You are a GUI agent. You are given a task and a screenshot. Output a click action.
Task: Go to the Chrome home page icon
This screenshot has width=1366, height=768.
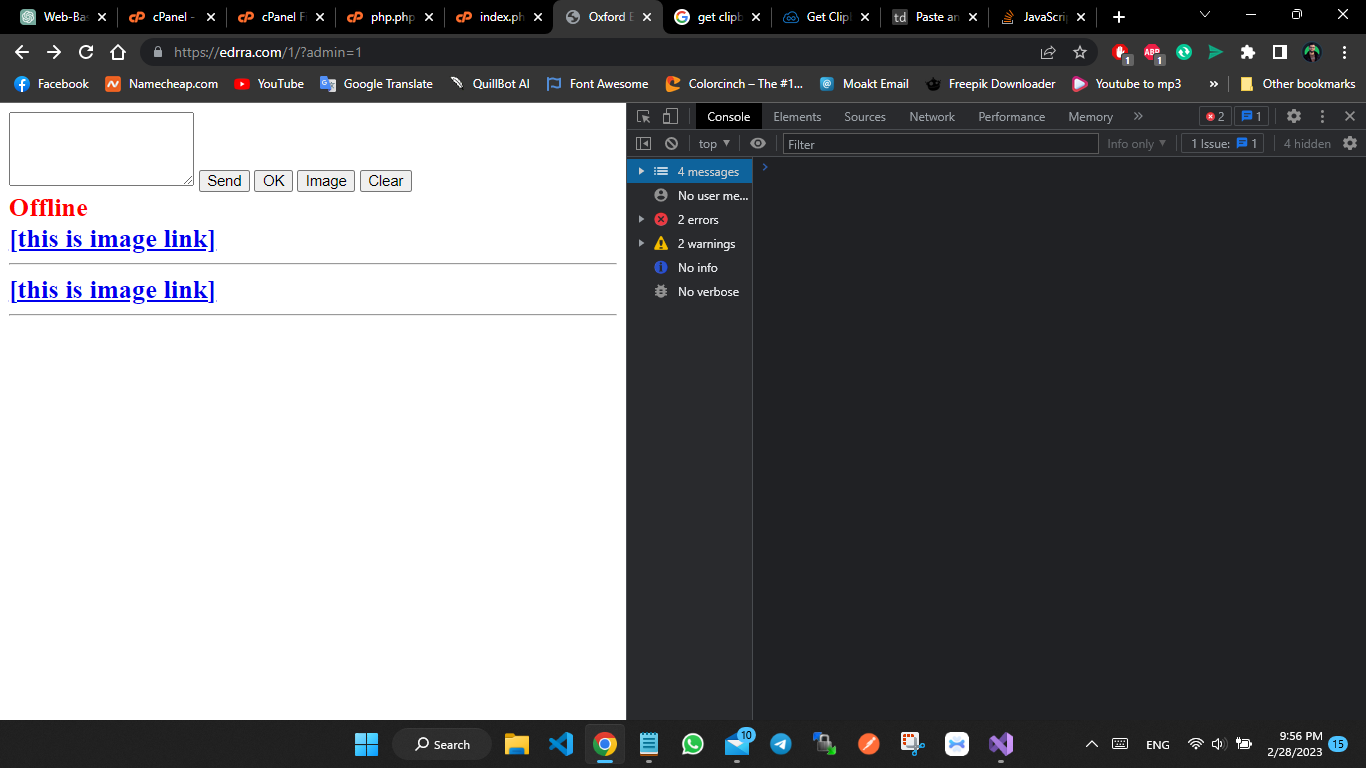118,52
